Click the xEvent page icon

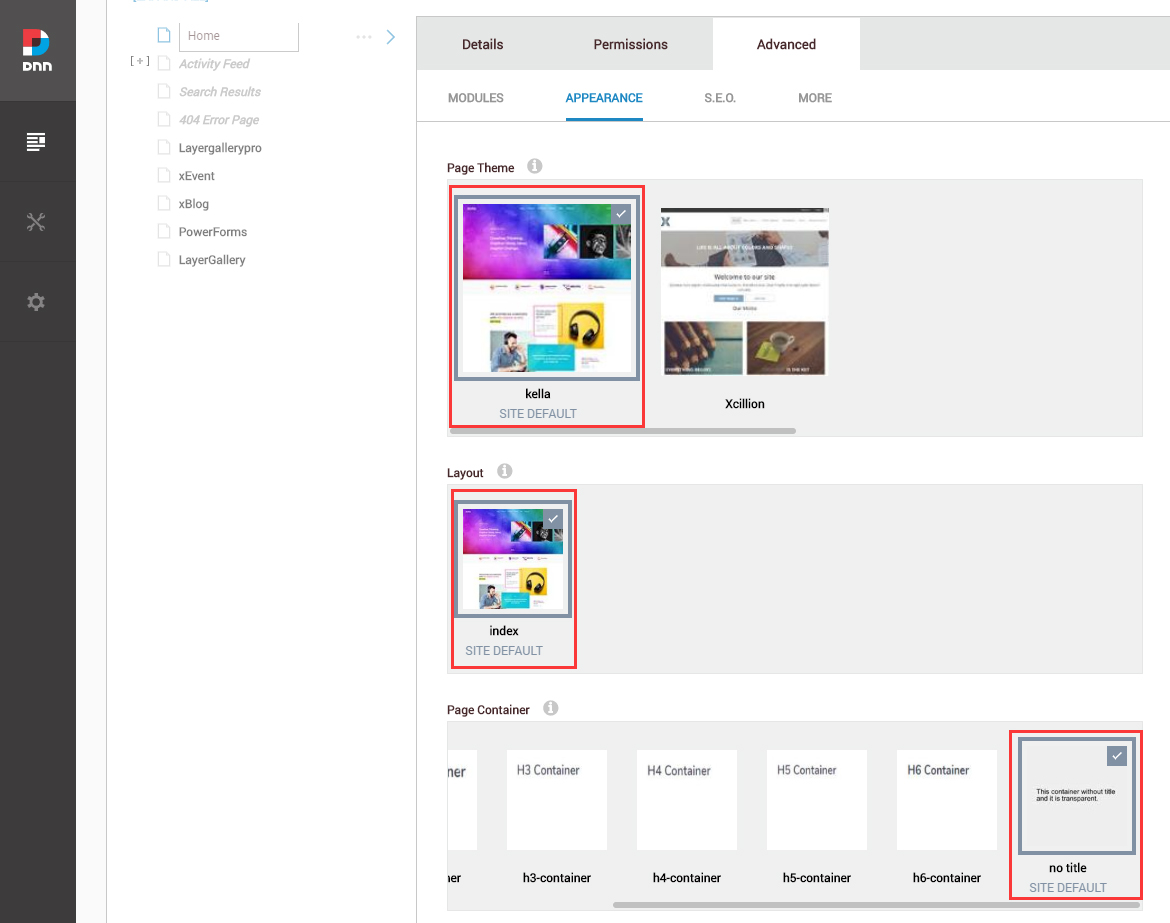(164, 175)
